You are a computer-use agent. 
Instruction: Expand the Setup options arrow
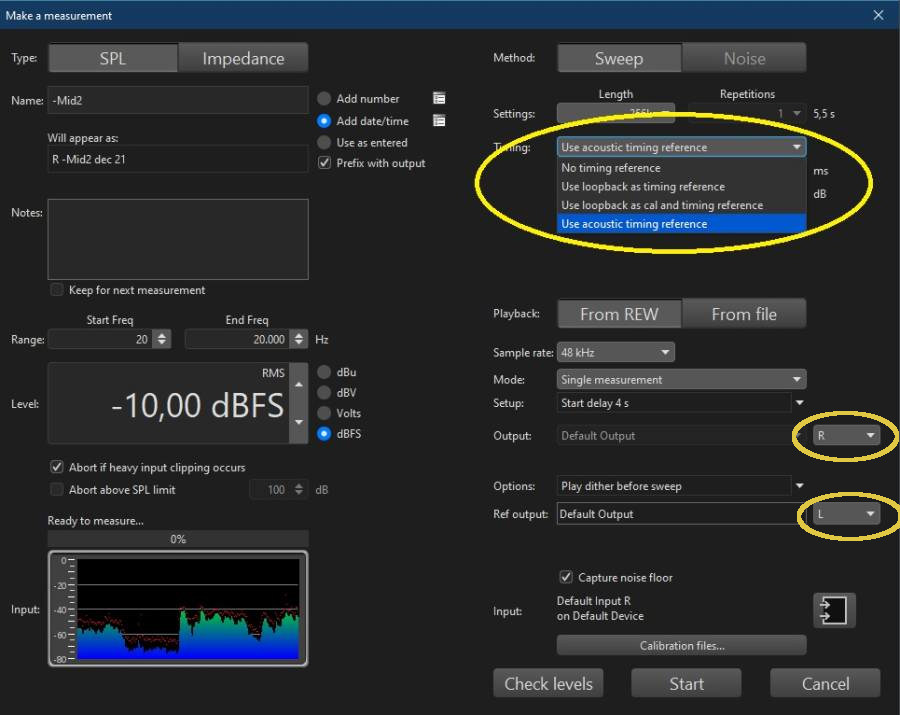799,403
